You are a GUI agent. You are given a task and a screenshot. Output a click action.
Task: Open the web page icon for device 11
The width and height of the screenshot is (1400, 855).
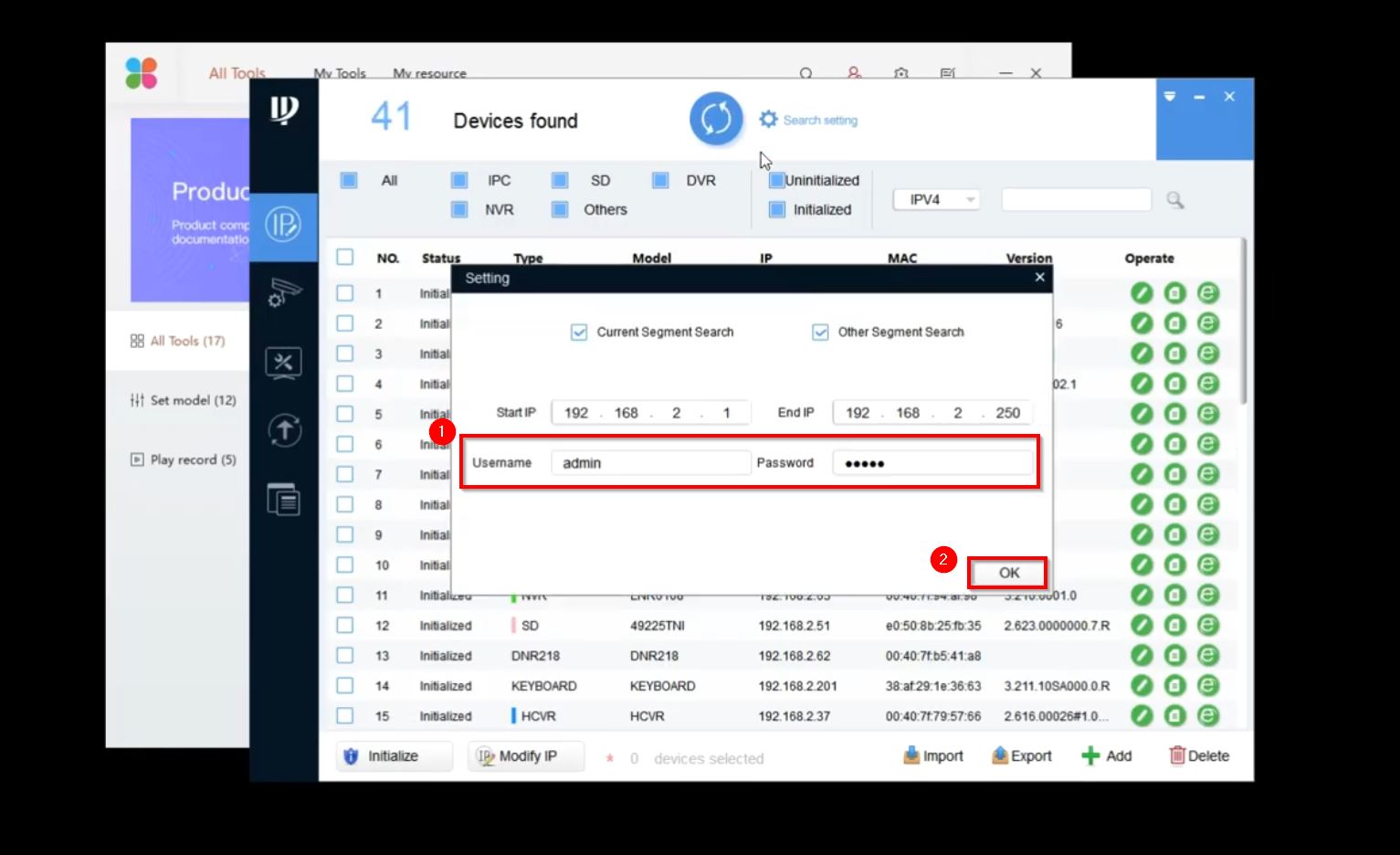click(x=1208, y=595)
